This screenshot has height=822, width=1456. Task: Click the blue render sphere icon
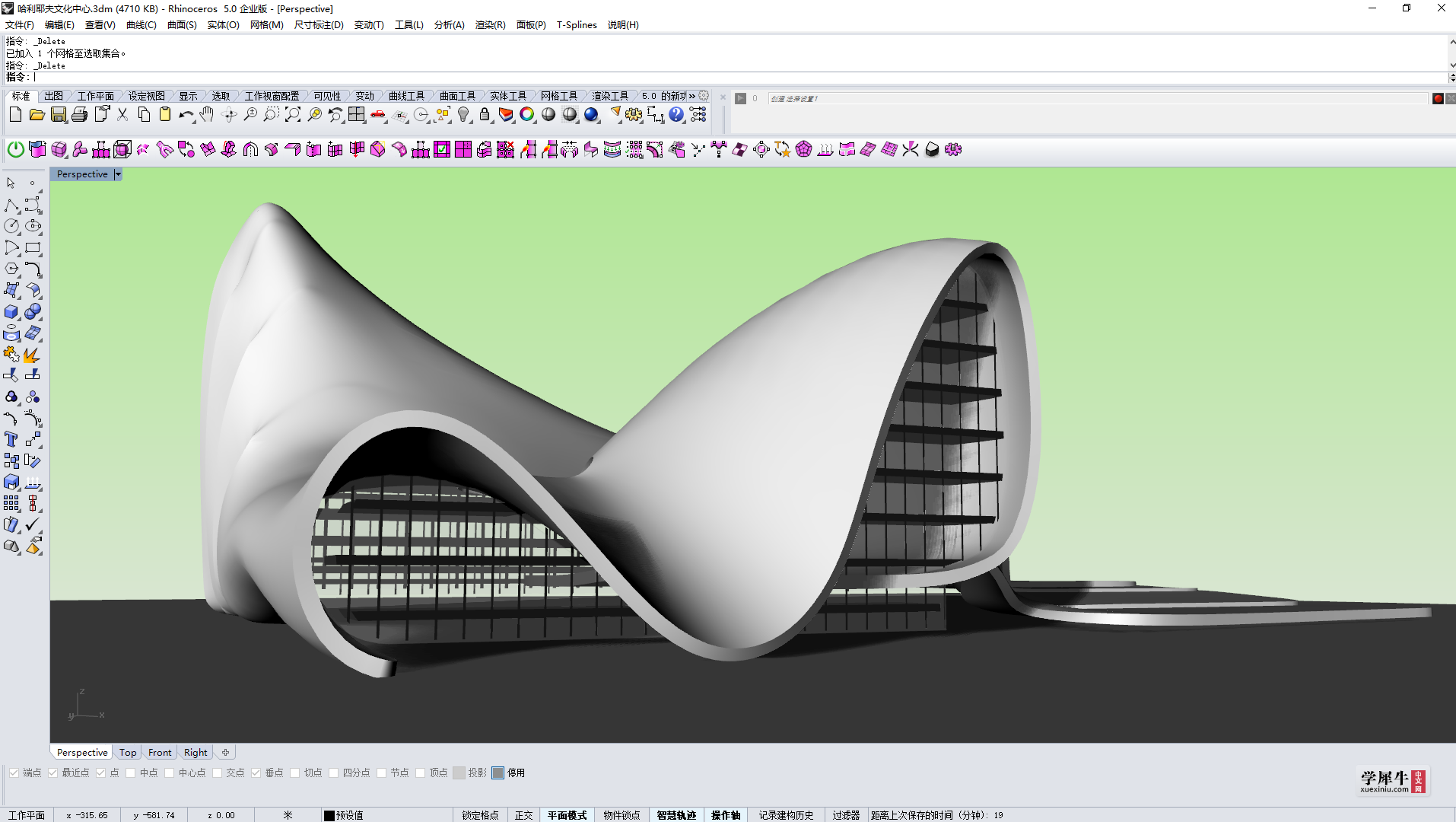(591, 115)
